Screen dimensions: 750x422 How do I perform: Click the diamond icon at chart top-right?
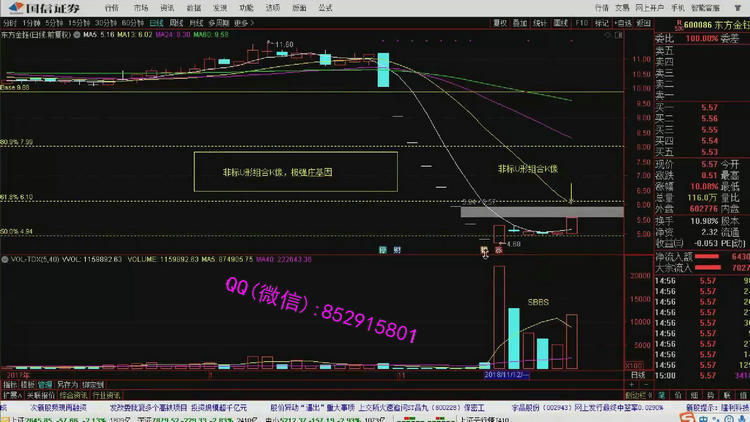pyautogui.click(x=606, y=33)
